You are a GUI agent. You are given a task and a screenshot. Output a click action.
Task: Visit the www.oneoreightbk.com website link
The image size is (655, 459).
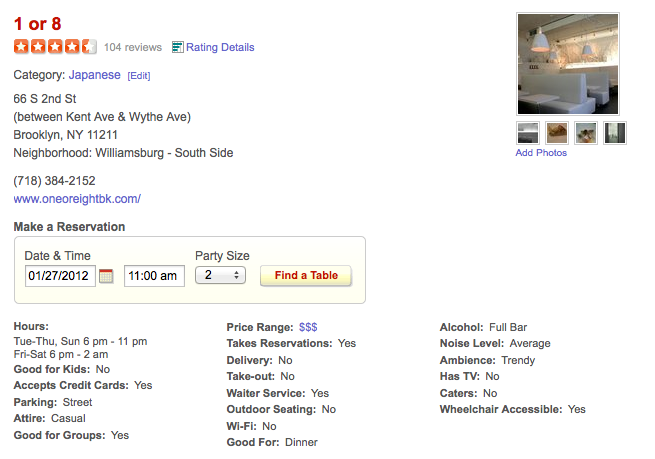pos(77,199)
